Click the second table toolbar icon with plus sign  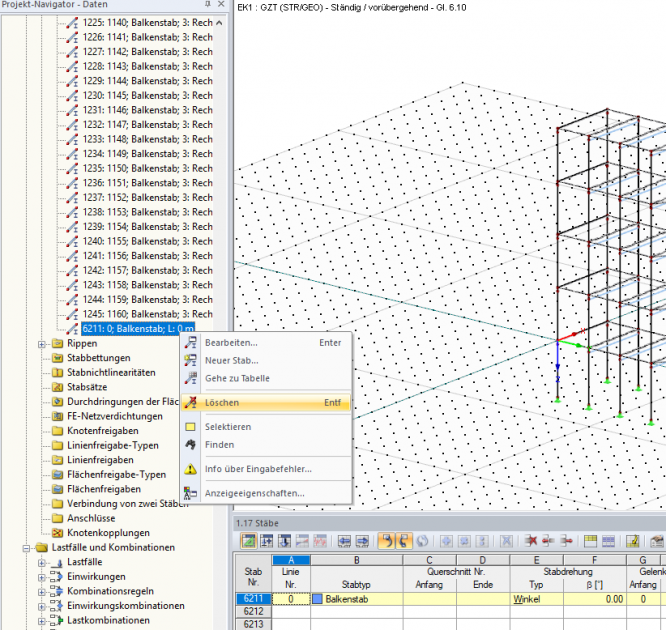[267, 541]
